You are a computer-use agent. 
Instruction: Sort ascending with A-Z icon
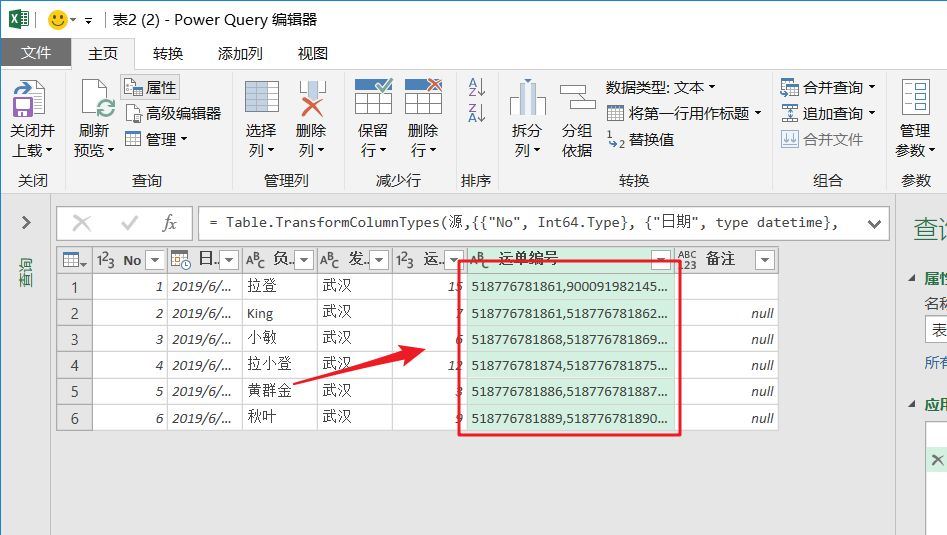pyautogui.click(x=477, y=87)
